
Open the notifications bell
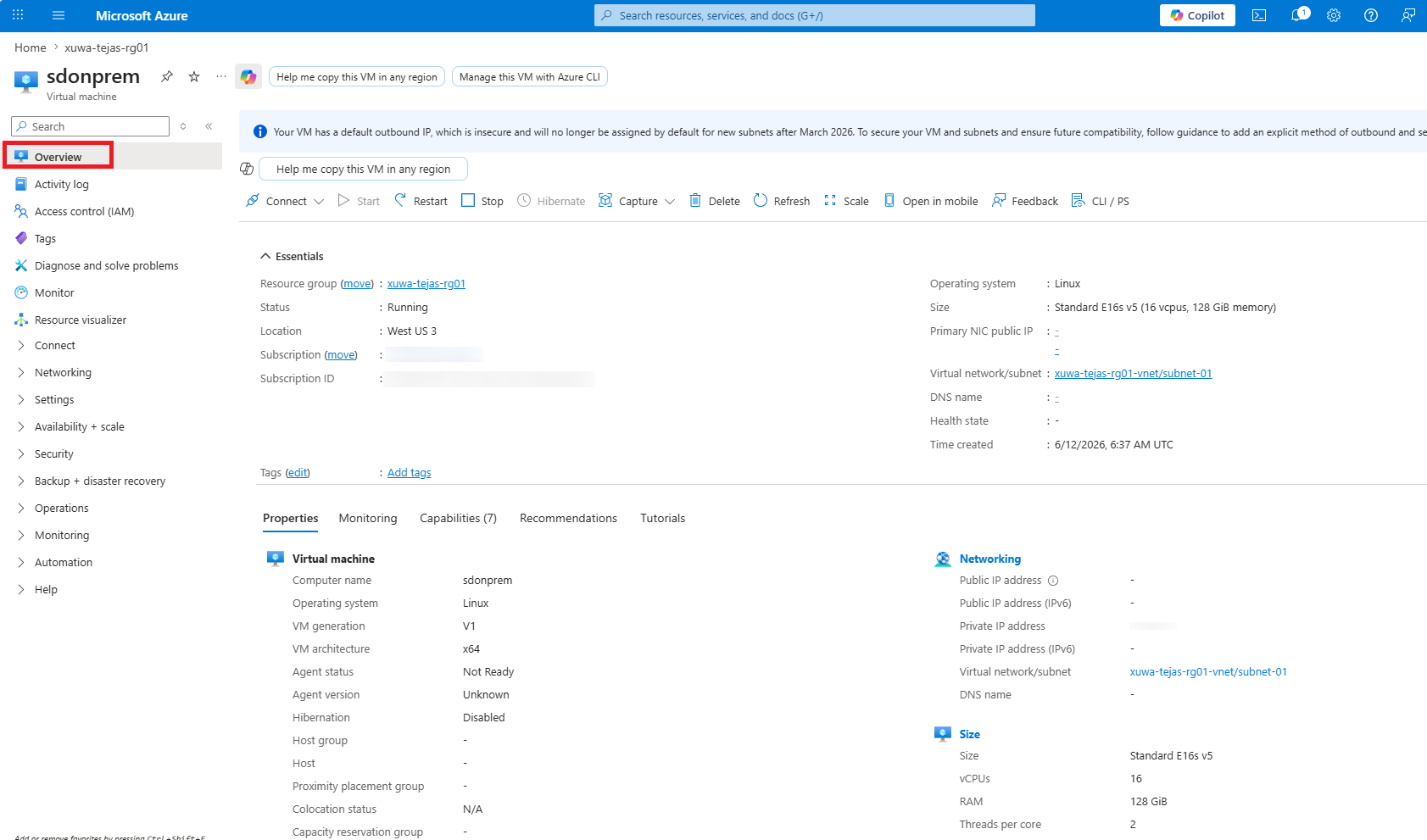[x=1297, y=15]
